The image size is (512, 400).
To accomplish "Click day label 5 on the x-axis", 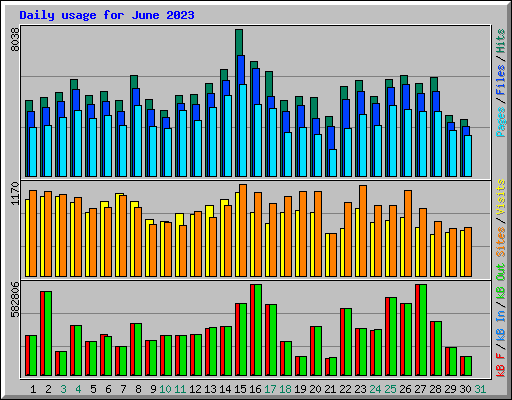I will (x=93, y=389).
